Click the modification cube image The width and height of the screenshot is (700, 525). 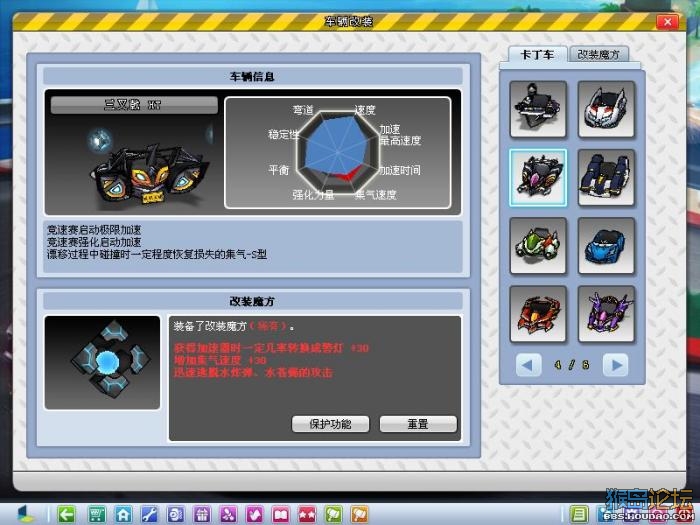102,362
